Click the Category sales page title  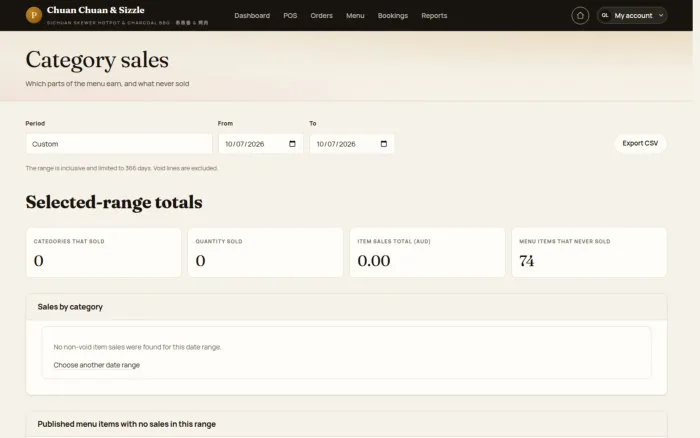(x=97, y=60)
